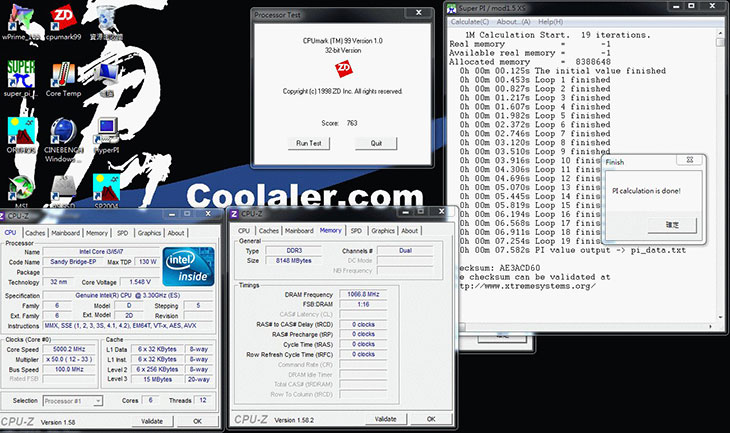Click the Super PI vertical scrollbar
730x433 pixels.
coord(720,177)
